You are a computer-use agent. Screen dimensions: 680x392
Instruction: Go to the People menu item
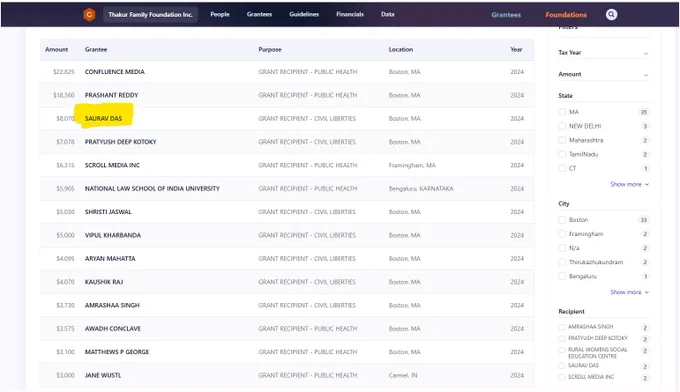[x=220, y=14]
